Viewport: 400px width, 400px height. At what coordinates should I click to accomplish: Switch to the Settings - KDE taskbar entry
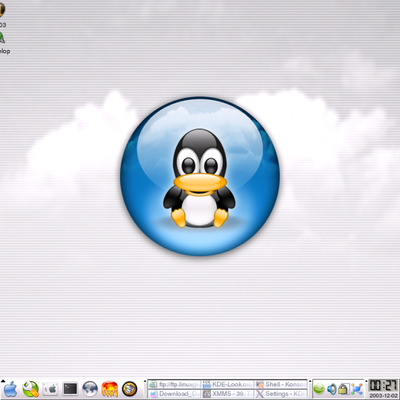(281, 394)
